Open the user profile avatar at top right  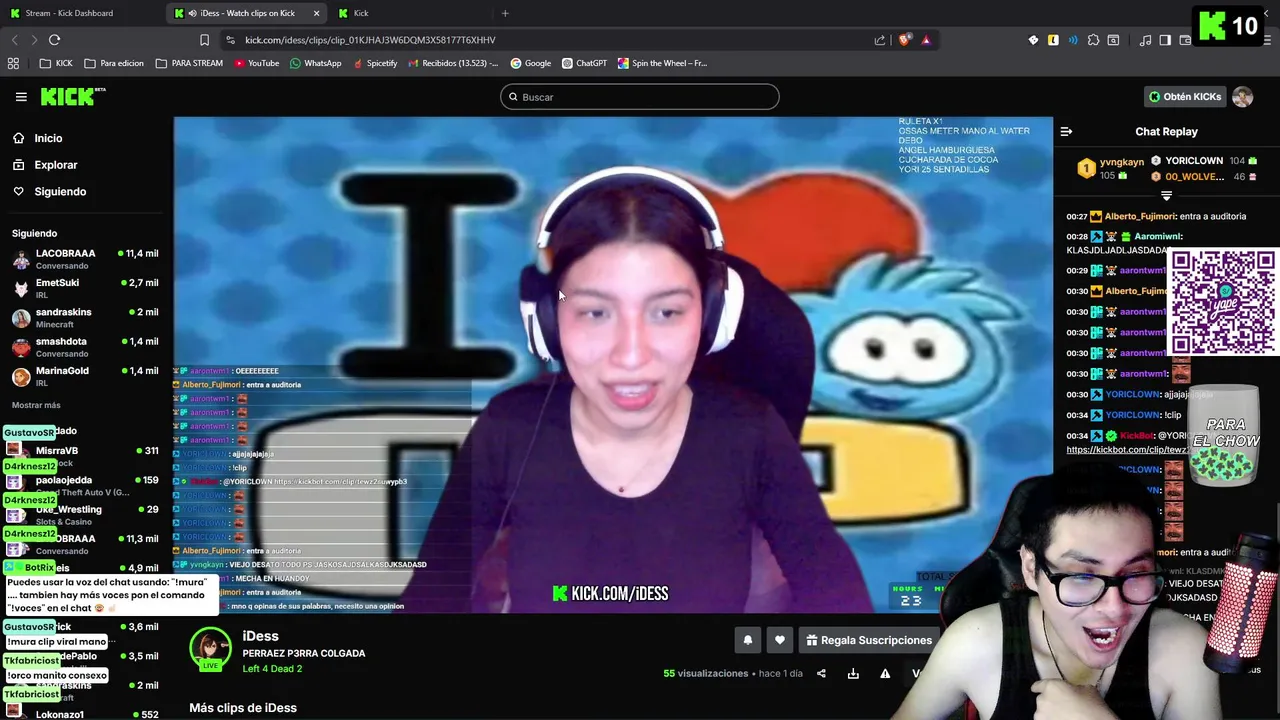pos(1242,97)
